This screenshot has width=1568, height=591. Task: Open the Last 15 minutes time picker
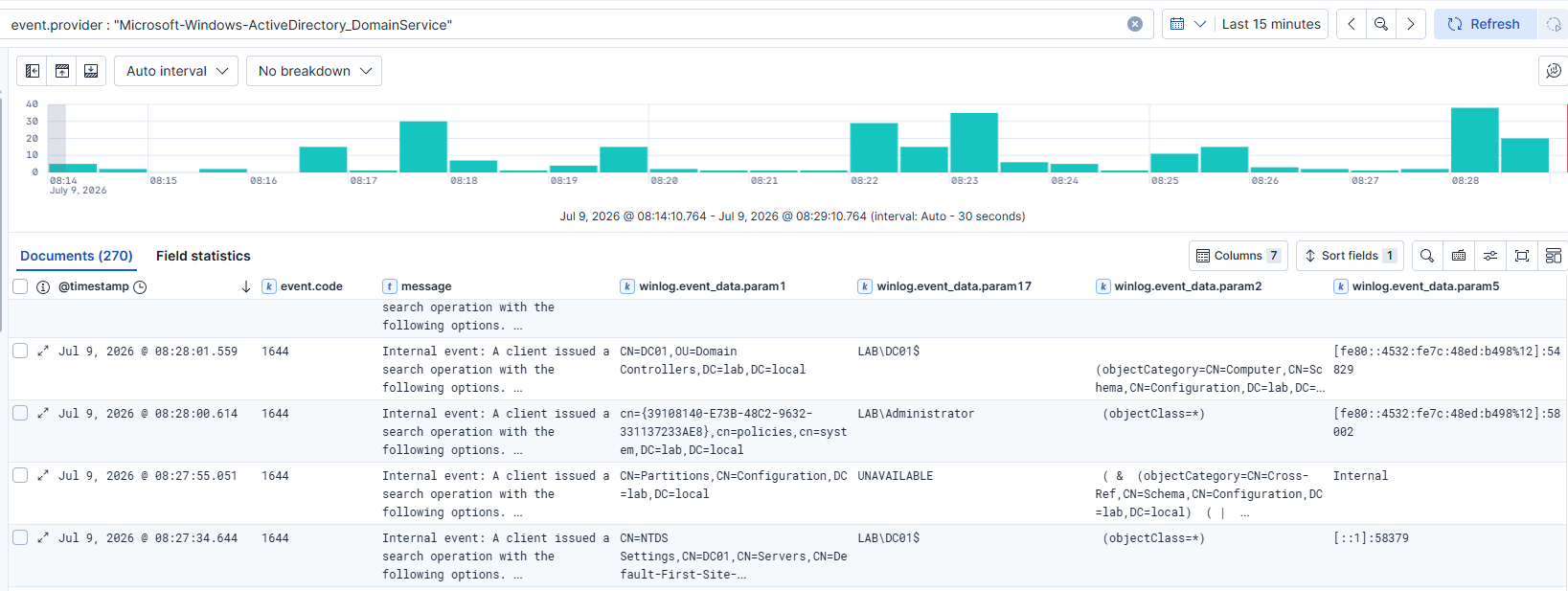[1271, 24]
